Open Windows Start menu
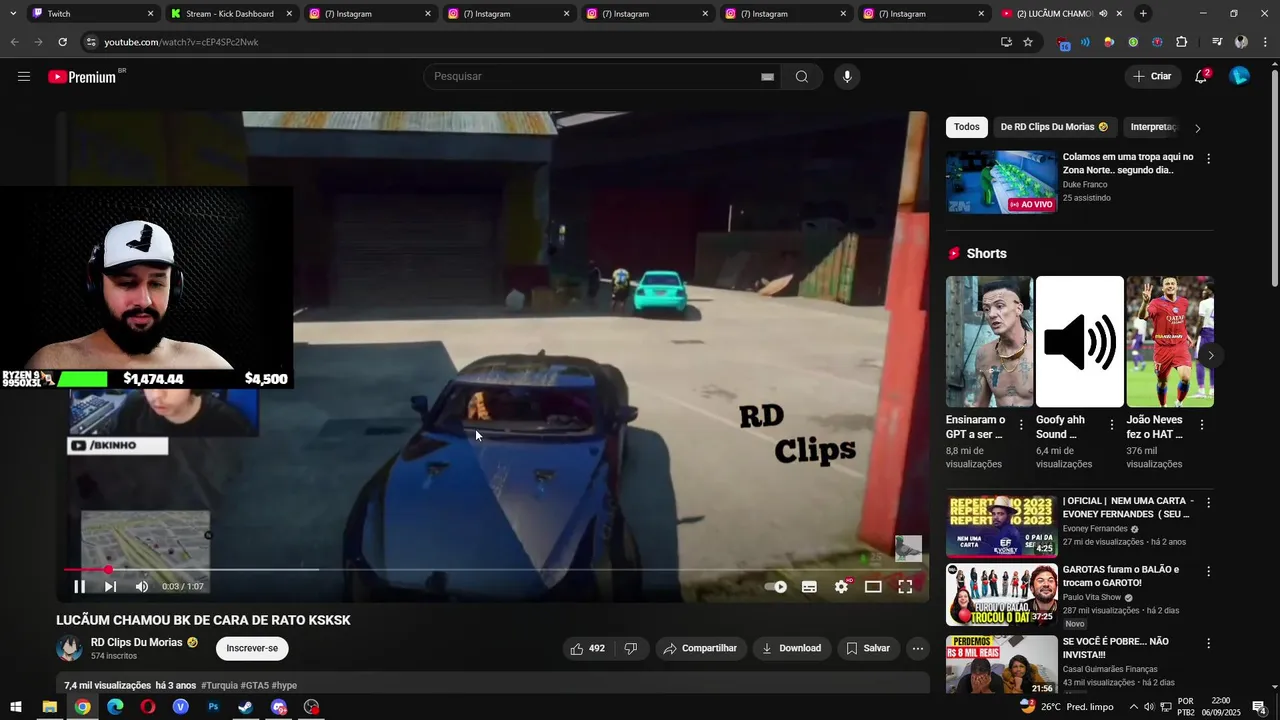 16,707
